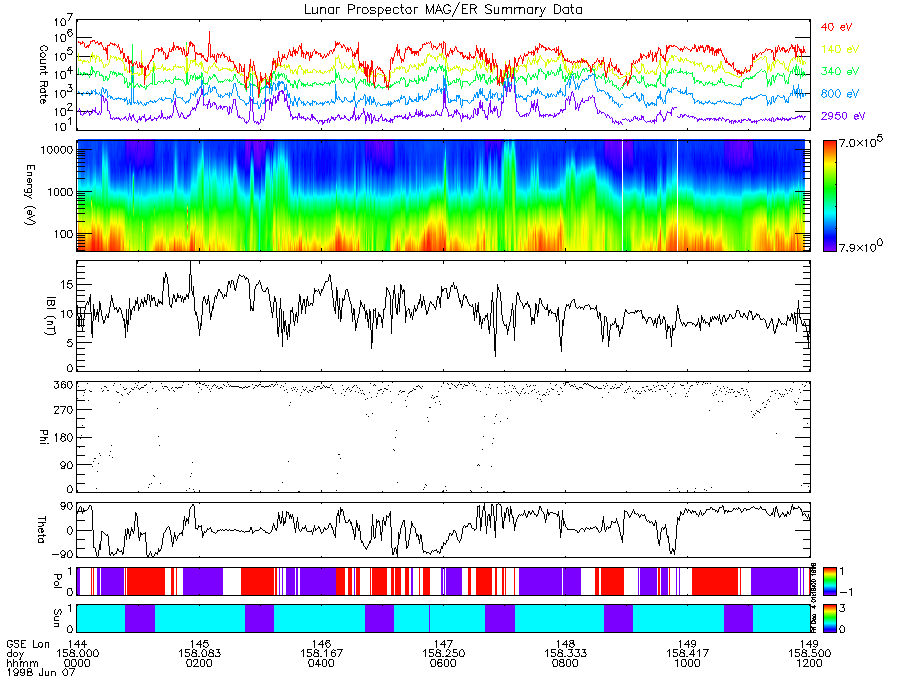Click the time tick label '0600'
Screen dimensions: 900x700
pyautogui.click(x=443, y=663)
